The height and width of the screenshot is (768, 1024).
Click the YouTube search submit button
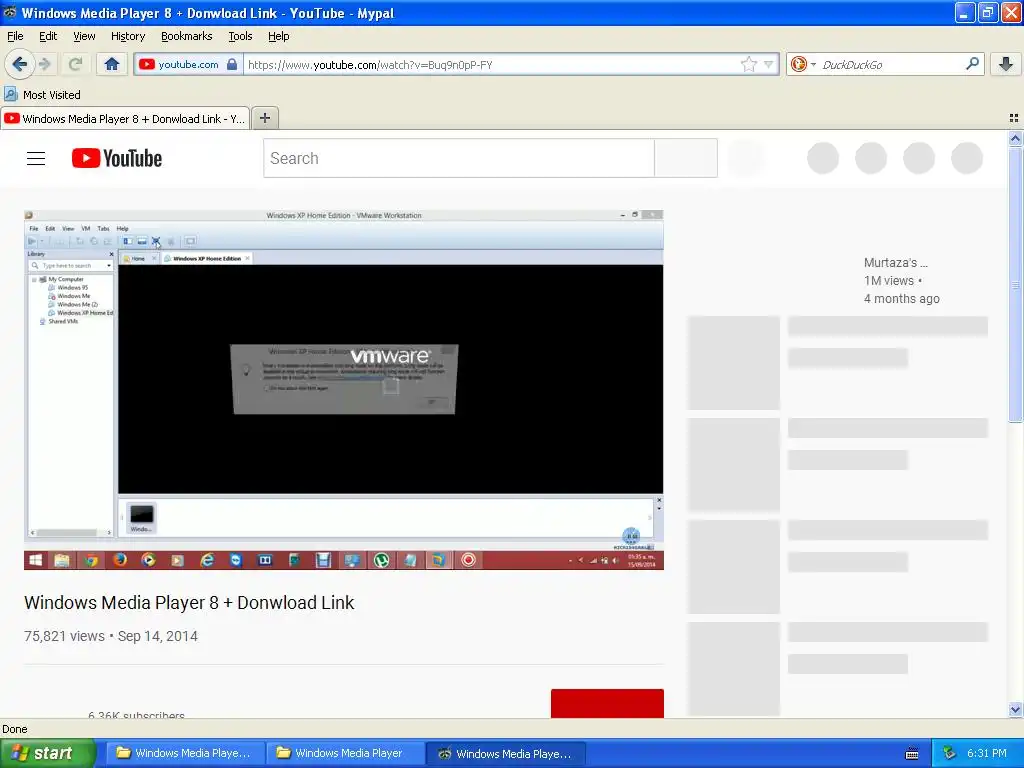click(x=686, y=158)
